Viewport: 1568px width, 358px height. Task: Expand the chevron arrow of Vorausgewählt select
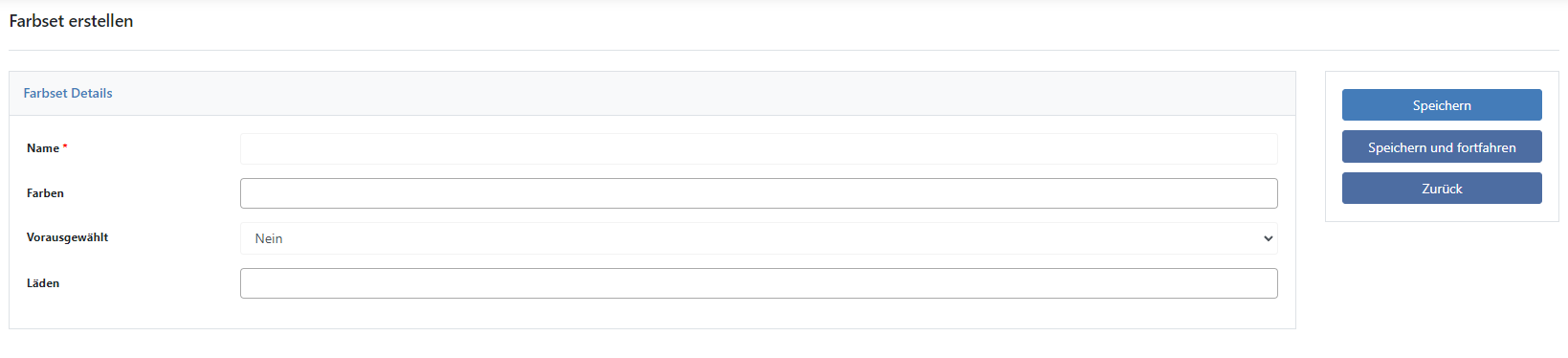click(x=1268, y=238)
